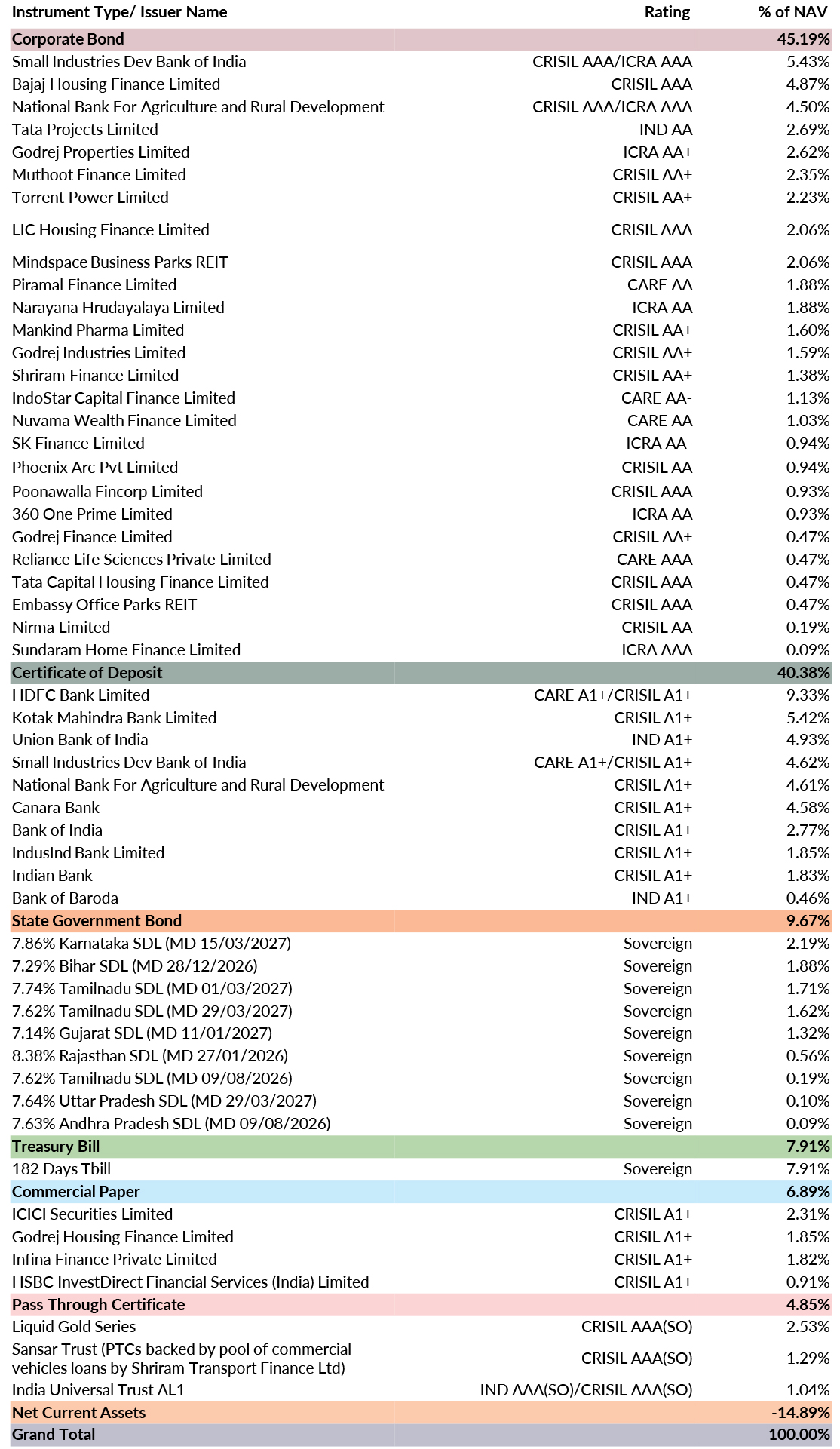The width and height of the screenshot is (840, 1449).
Task: Click HDFC Bank Limited issuer name
Action: [x=81, y=695]
